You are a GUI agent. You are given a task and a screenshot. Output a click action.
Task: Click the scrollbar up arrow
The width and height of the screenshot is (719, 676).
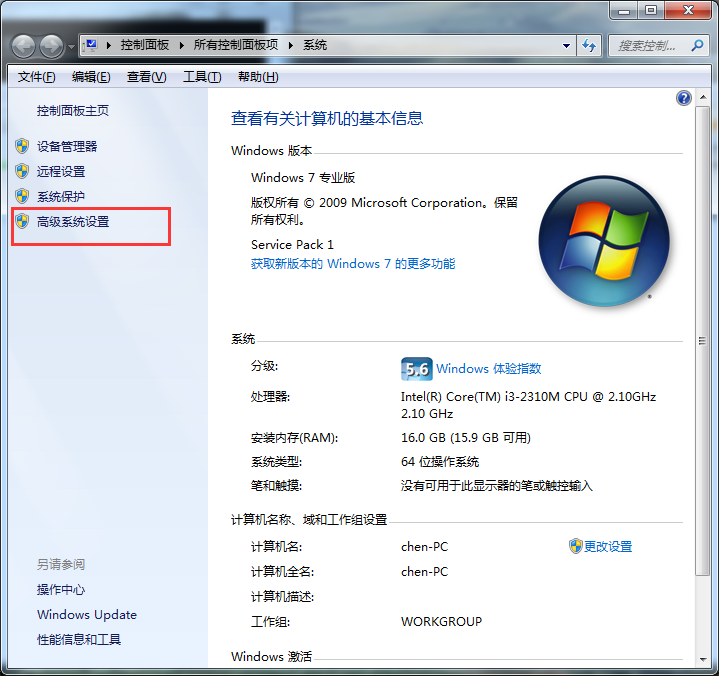702,97
